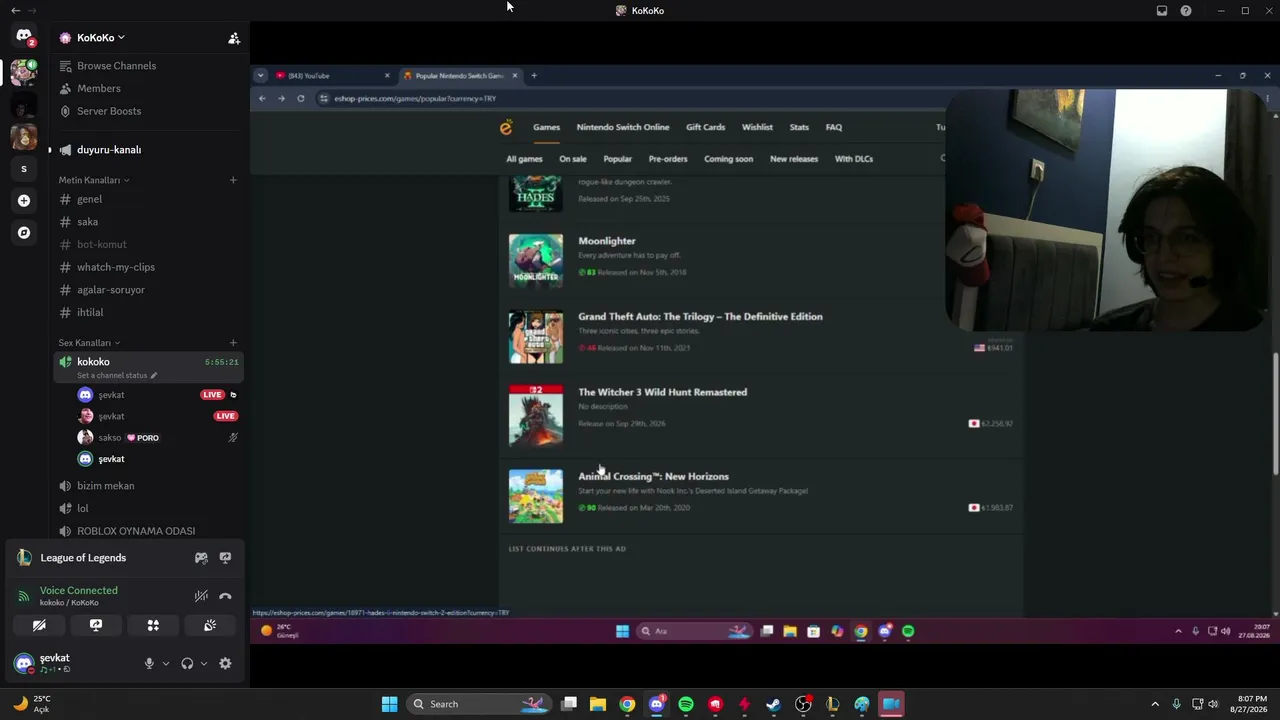Open the soundboard button in voice panel
Screen dimensions: 1280x720
(x=210, y=625)
